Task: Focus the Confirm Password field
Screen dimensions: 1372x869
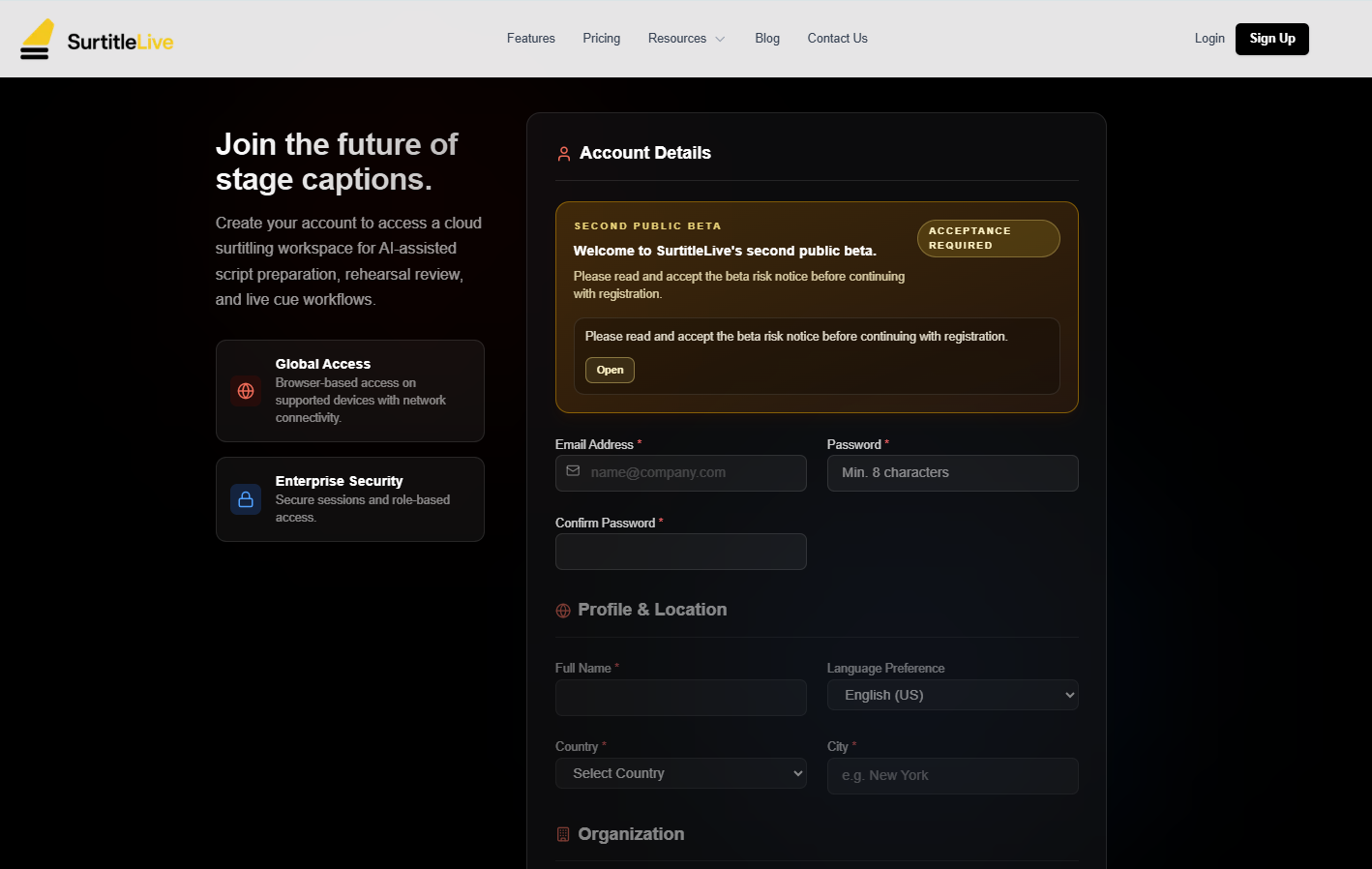Action: (681, 552)
